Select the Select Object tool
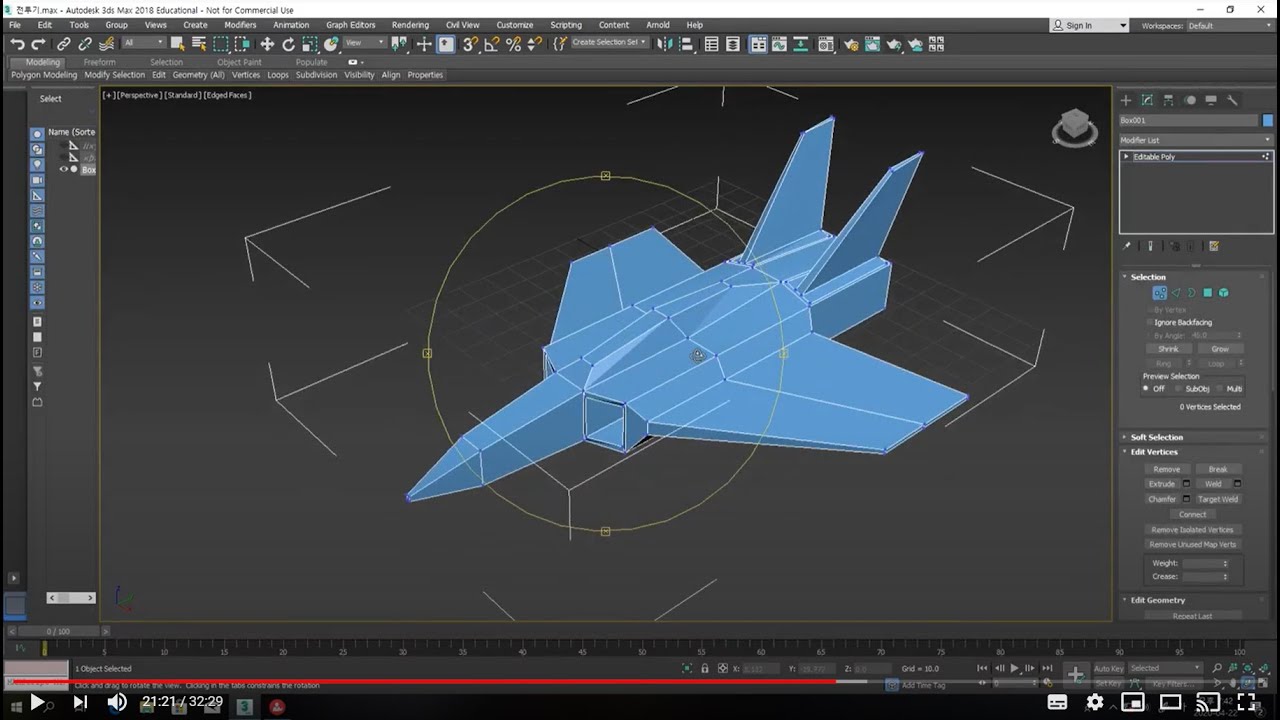1280x720 pixels. tap(178, 44)
